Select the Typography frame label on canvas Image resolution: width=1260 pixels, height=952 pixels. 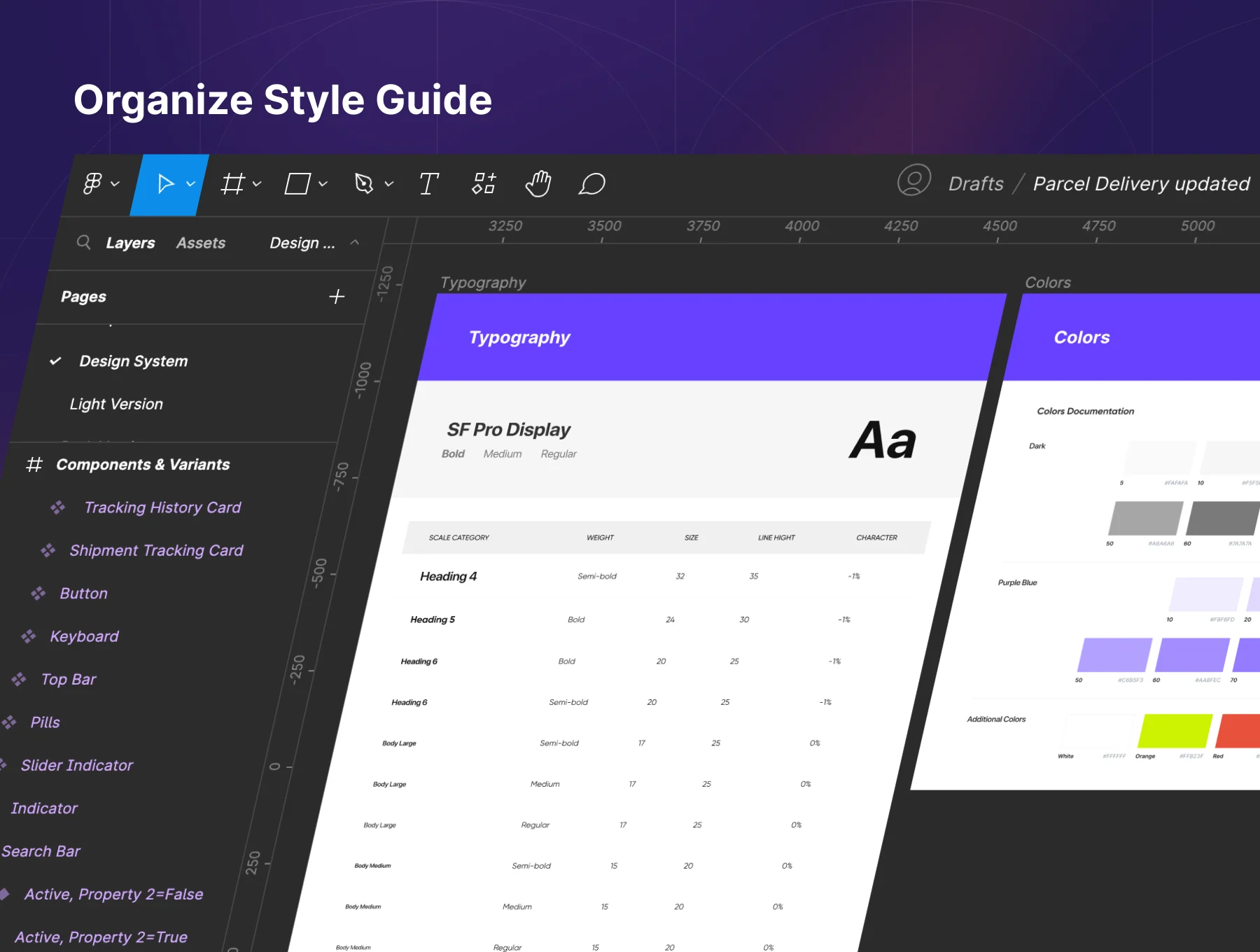click(483, 282)
